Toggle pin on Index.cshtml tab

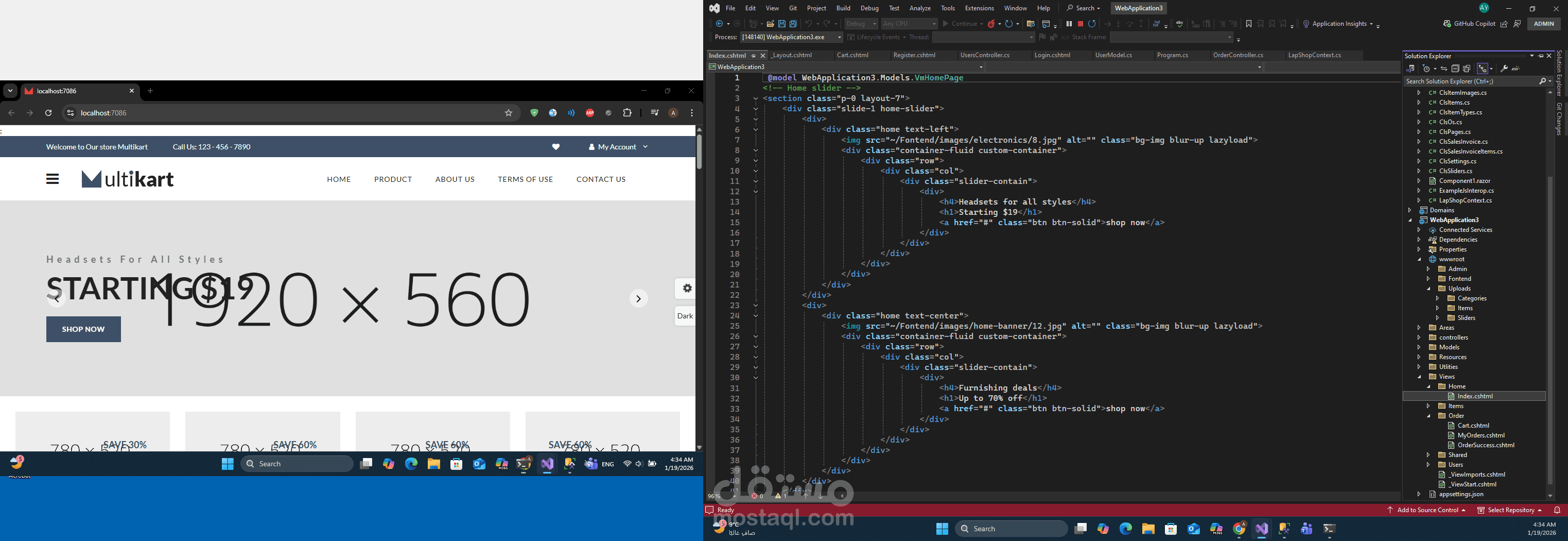[753, 56]
